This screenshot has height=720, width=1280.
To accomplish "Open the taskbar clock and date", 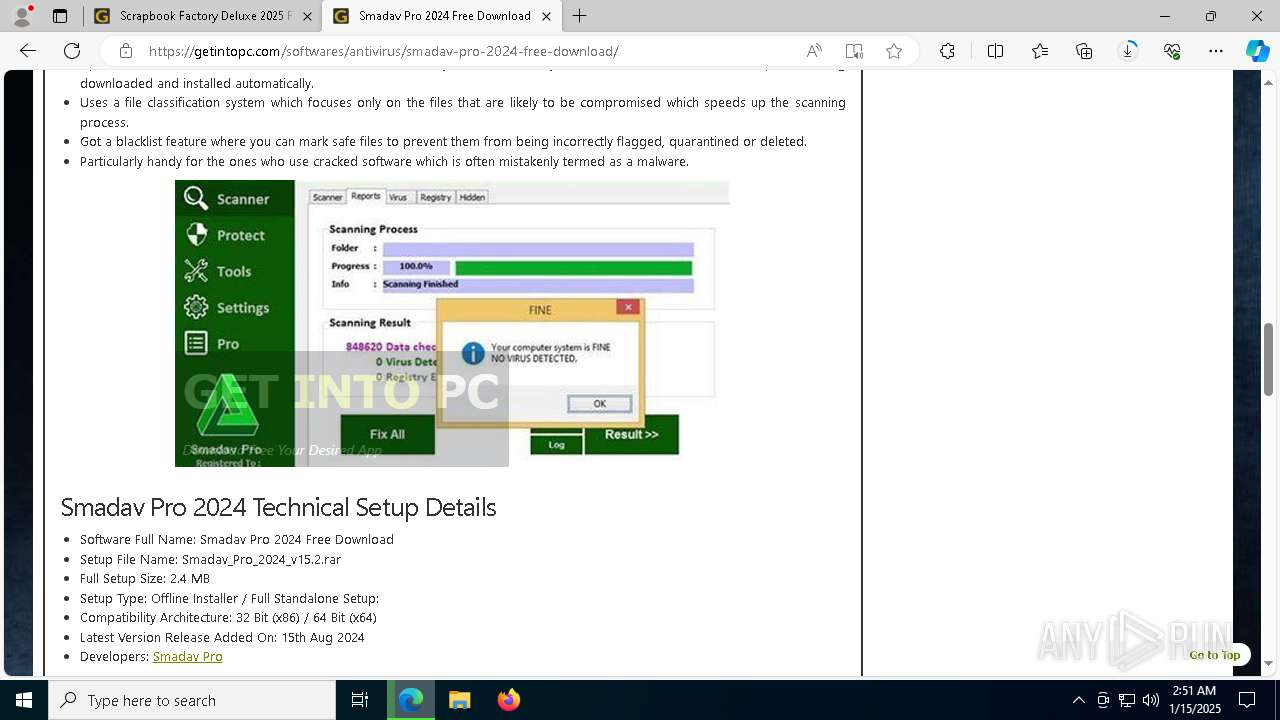I will click(x=1193, y=700).
